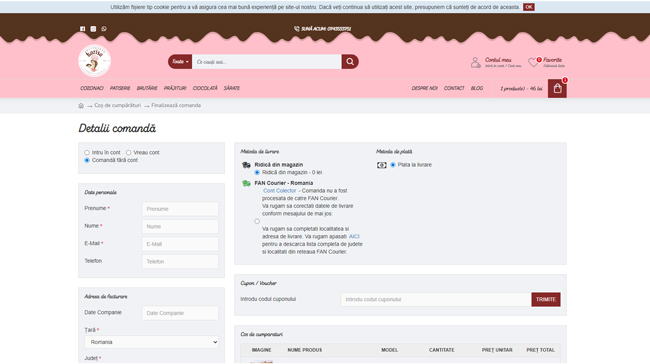The image size is (650, 364).
Task: Click 'Finalizează comanda' breadcrumb
Action: pyautogui.click(x=176, y=105)
